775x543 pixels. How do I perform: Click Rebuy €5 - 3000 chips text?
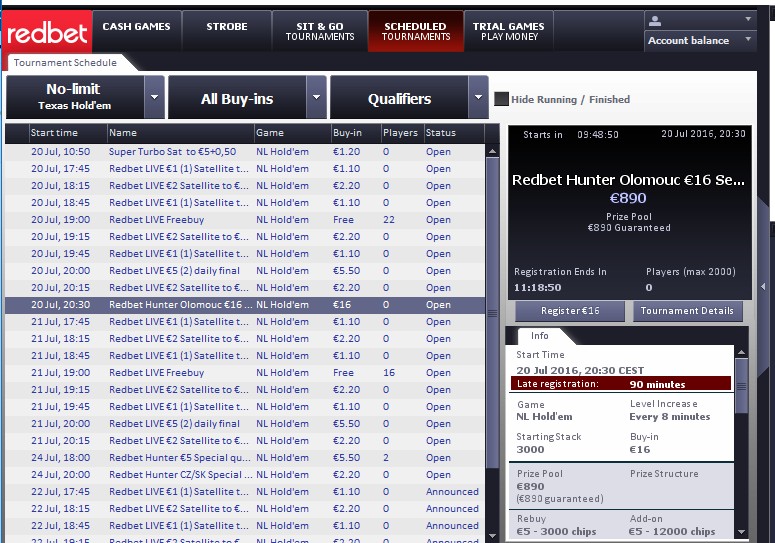coord(557,531)
